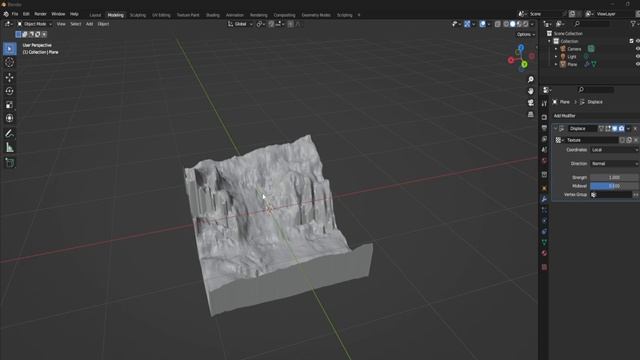Screen dimensions: 640x360
Task: Open the Material properties tab
Action: coord(544,253)
